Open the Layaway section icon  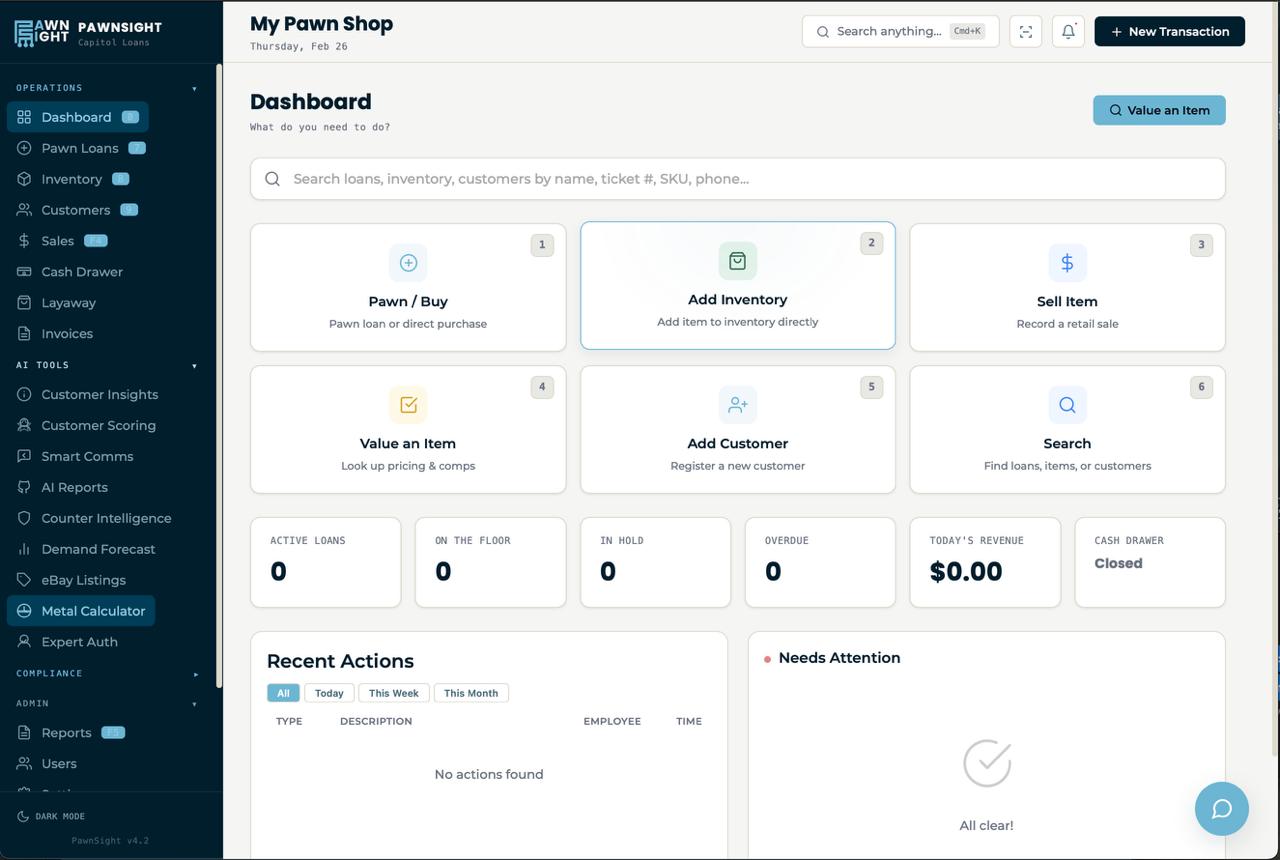pos(22,302)
